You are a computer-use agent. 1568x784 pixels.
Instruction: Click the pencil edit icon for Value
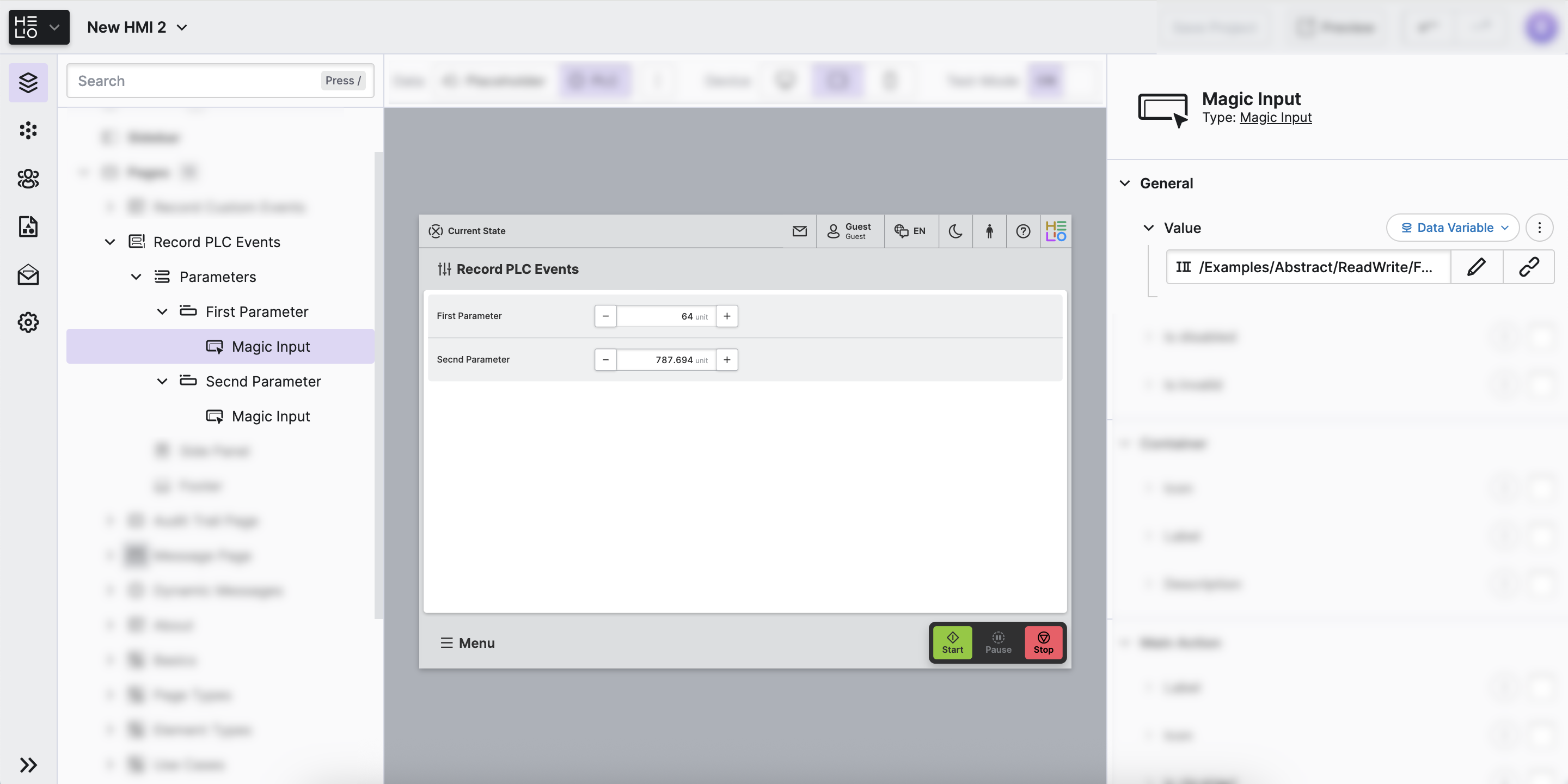[x=1476, y=267]
